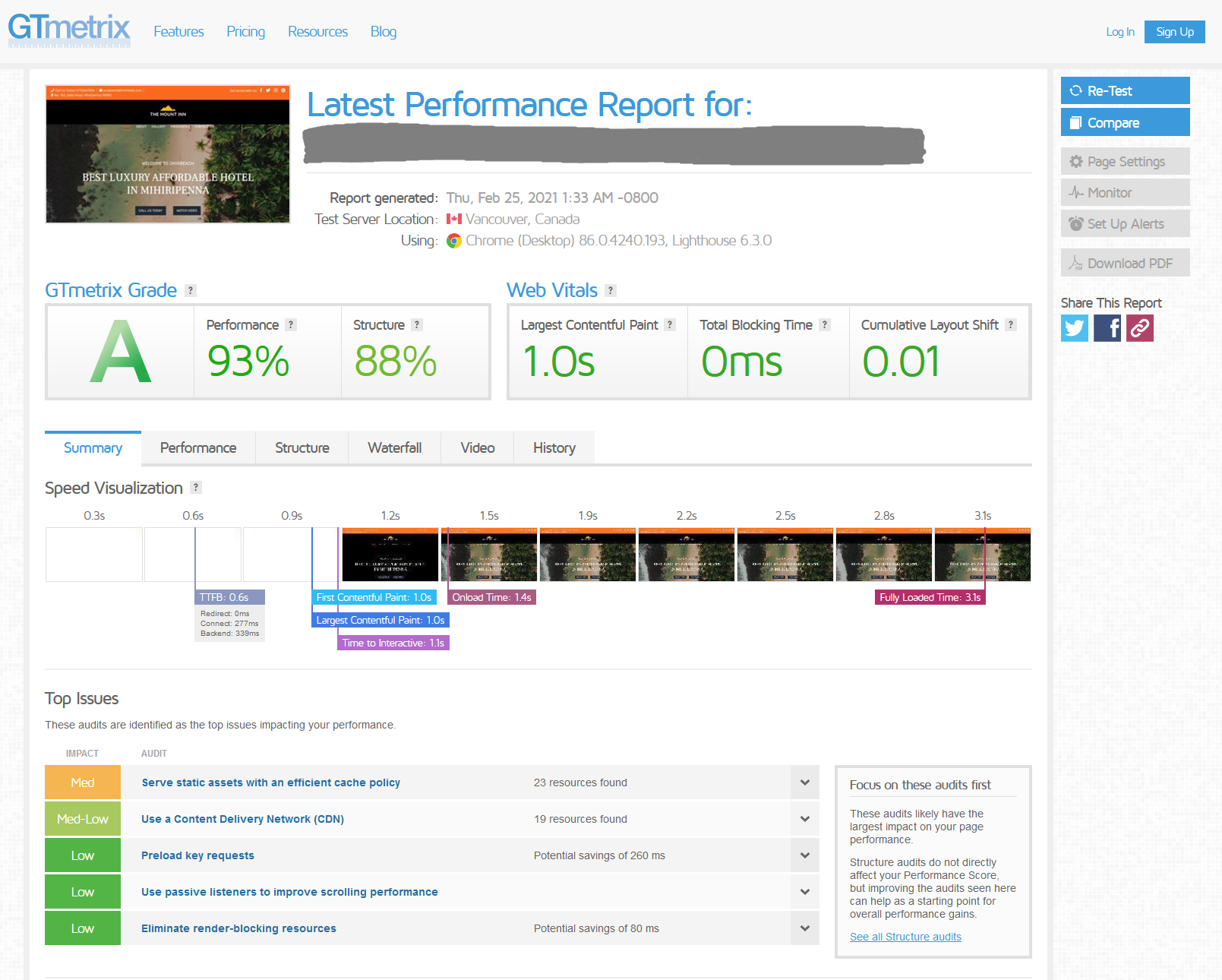Expand the 'Serve static assets' audit
This screenshot has width=1222, height=980.
tap(804, 782)
